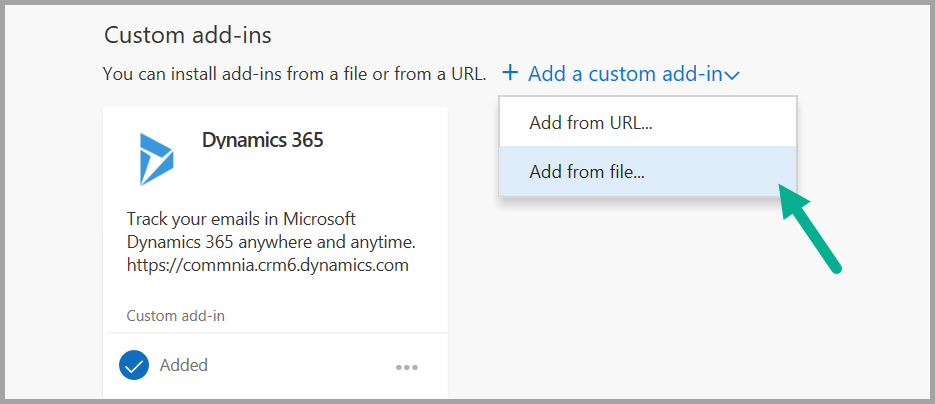Toggle the blue Added checkmark circle
Image resolution: width=935 pixels, height=404 pixels.
133,365
